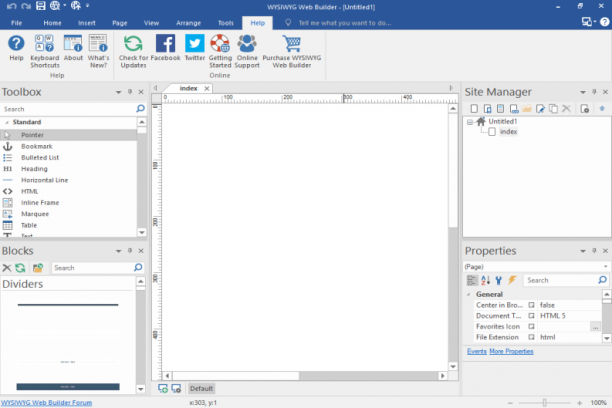
Task: Switch to the Insert ribbon tab
Action: (87, 23)
